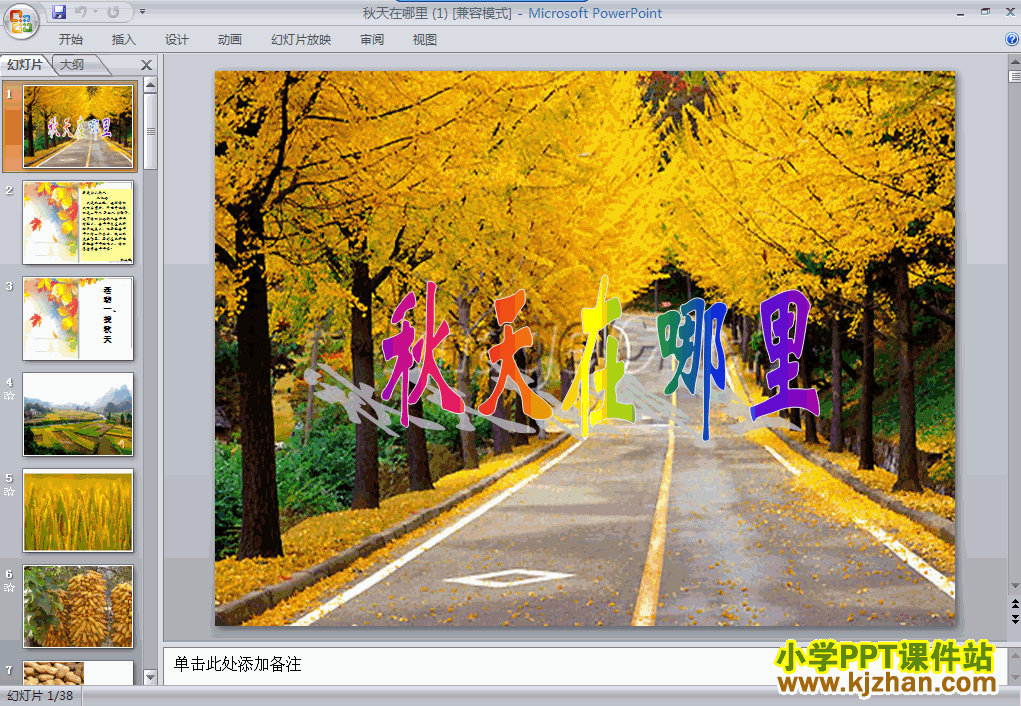Click the animation star icon on slide 5
This screenshot has width=1021, height=706.
[9, 492]
